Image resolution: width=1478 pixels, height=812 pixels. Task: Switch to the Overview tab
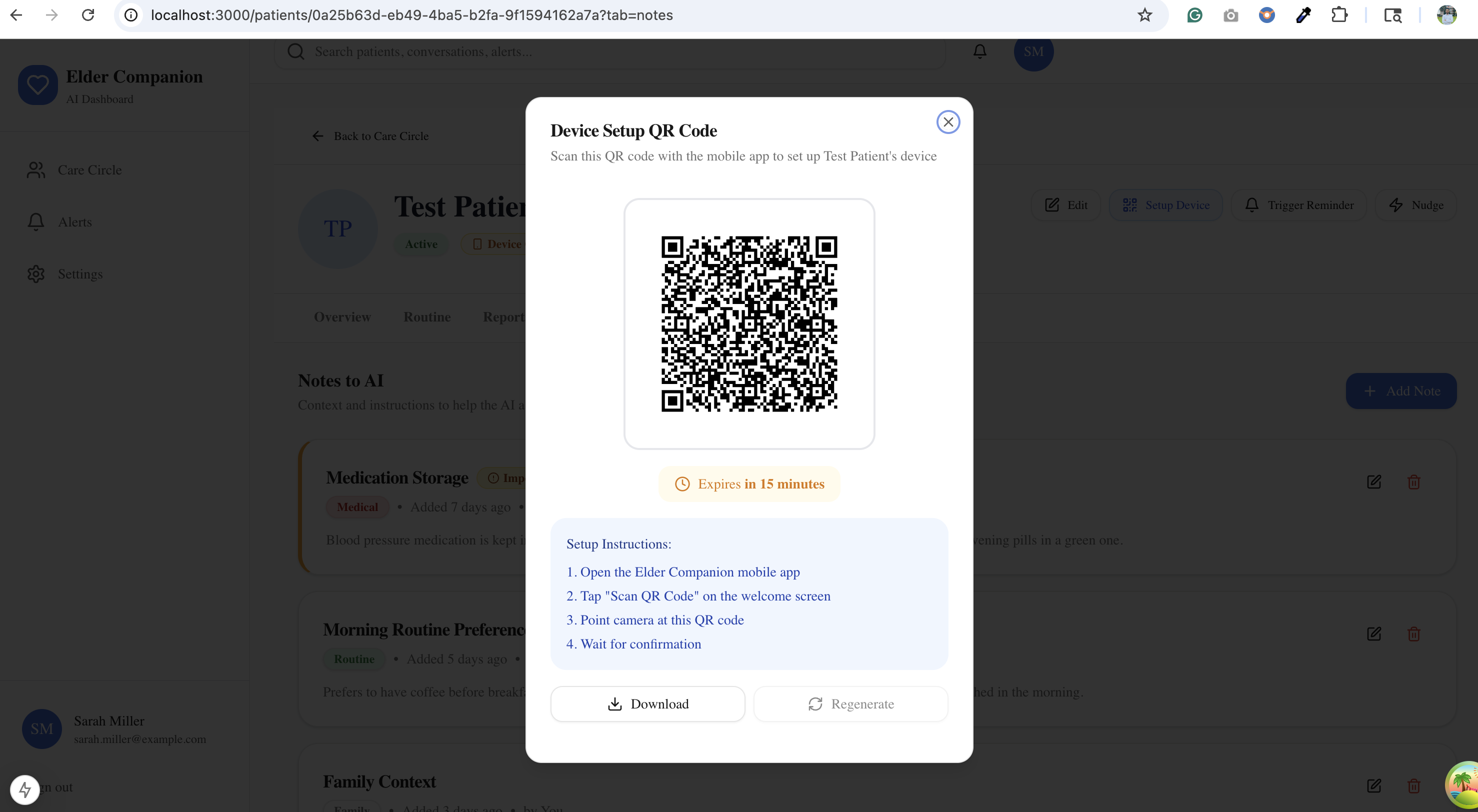pos(342,317)
